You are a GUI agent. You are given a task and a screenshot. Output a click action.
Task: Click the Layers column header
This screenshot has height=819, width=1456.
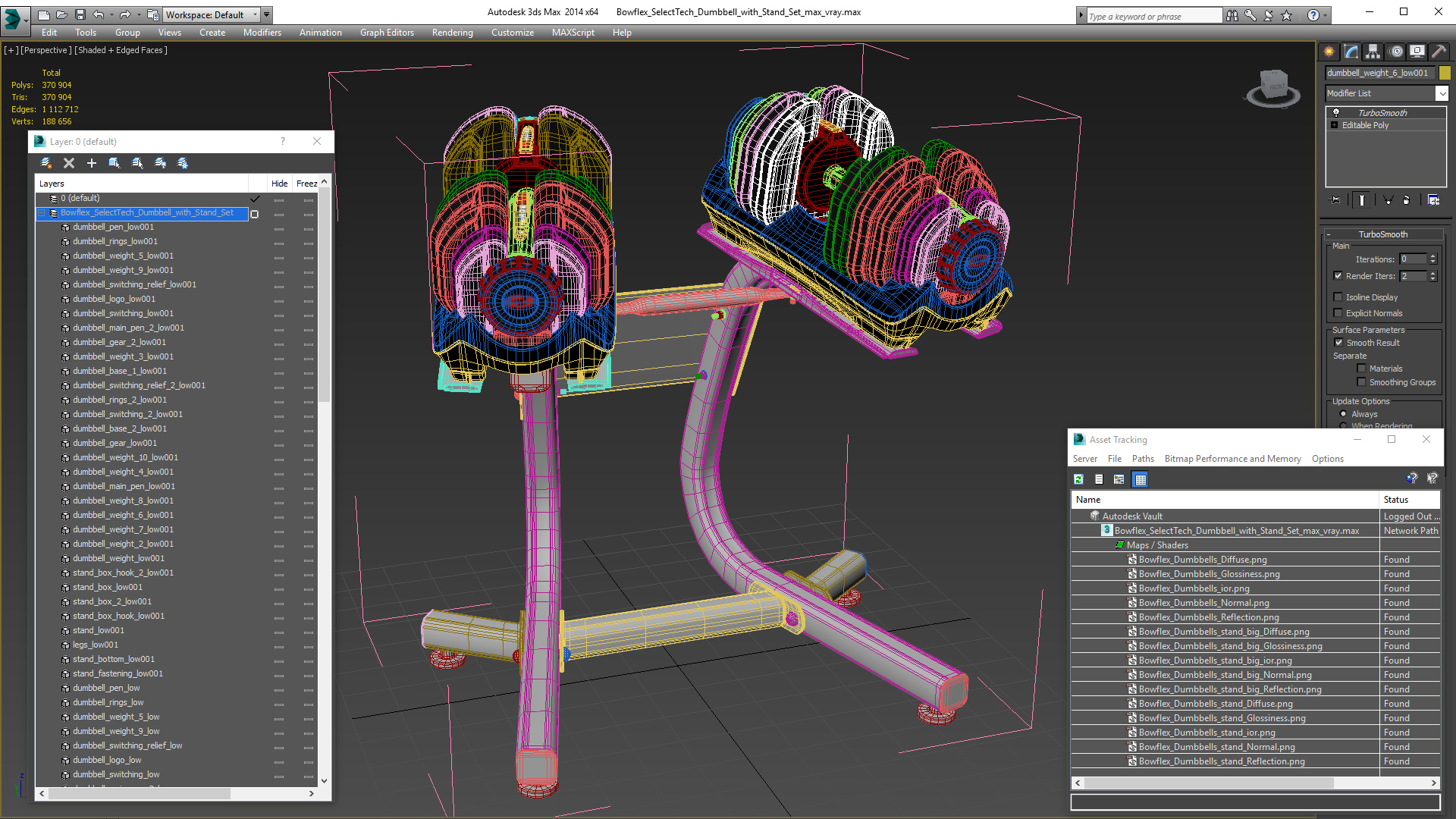143,184
